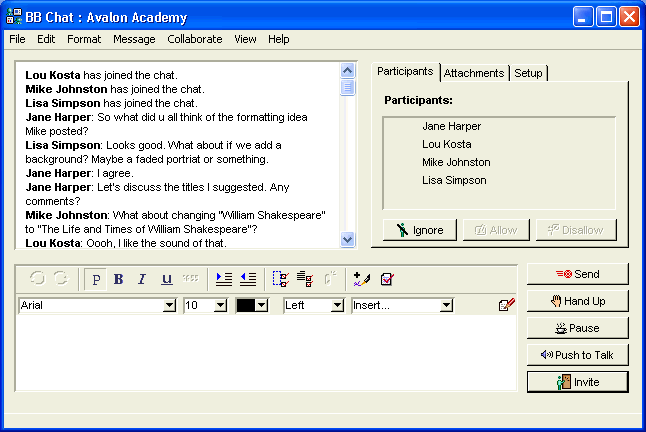Switch to the Attachments tab
This screenshot has width=646, height=432.
pyautogui.click(x=474, y=73)
